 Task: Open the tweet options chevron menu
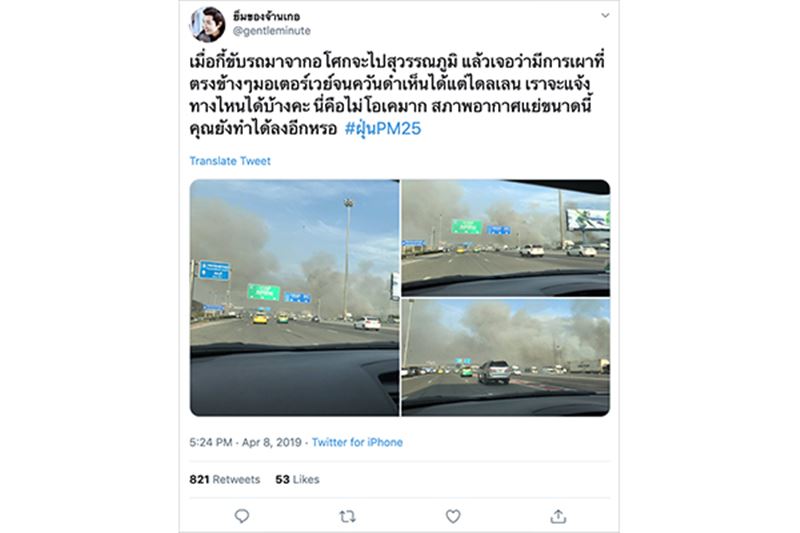pyautogui.click(x=605, y=15)
